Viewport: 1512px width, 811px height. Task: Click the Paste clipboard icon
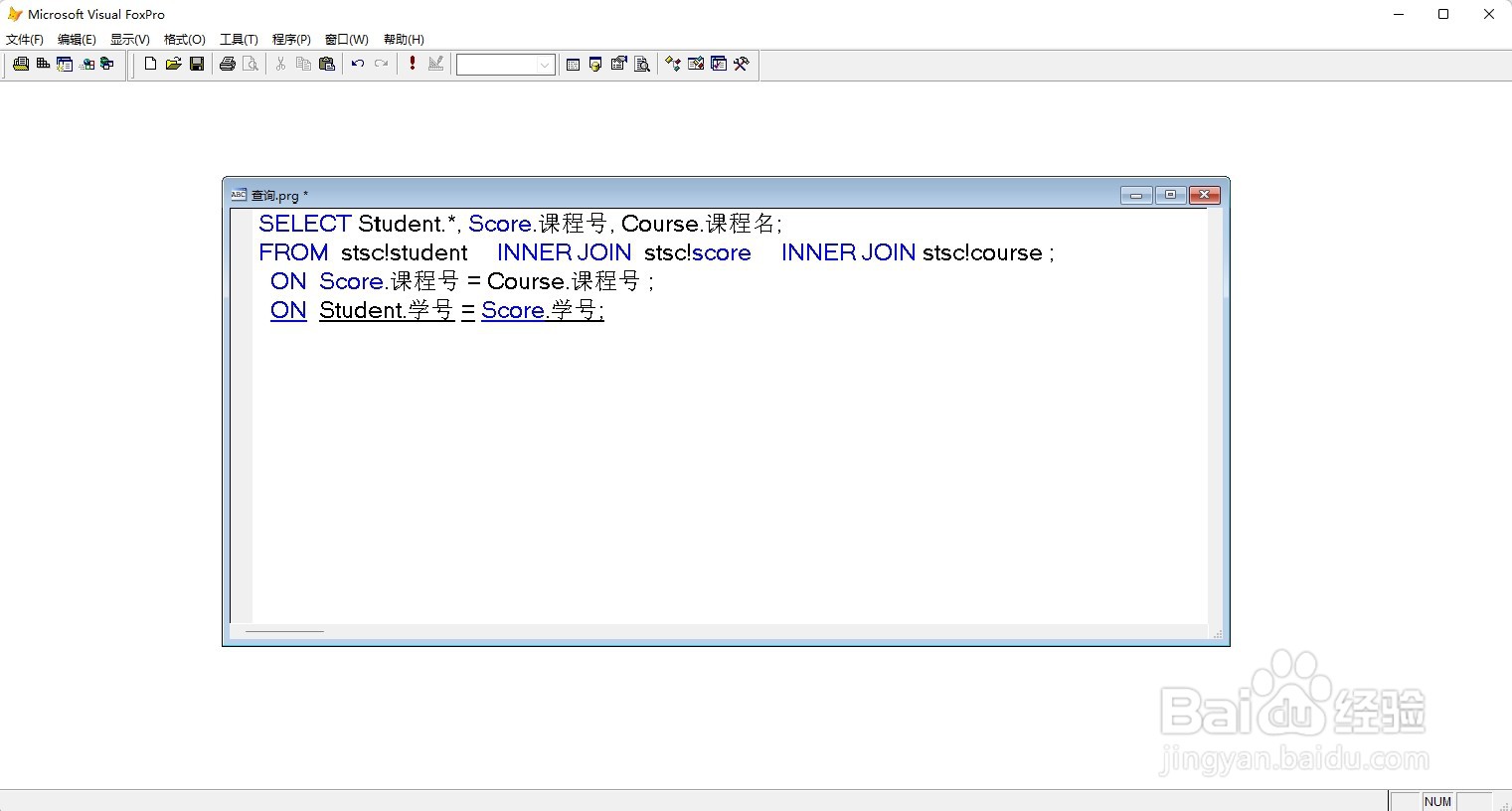pos(326,64)
